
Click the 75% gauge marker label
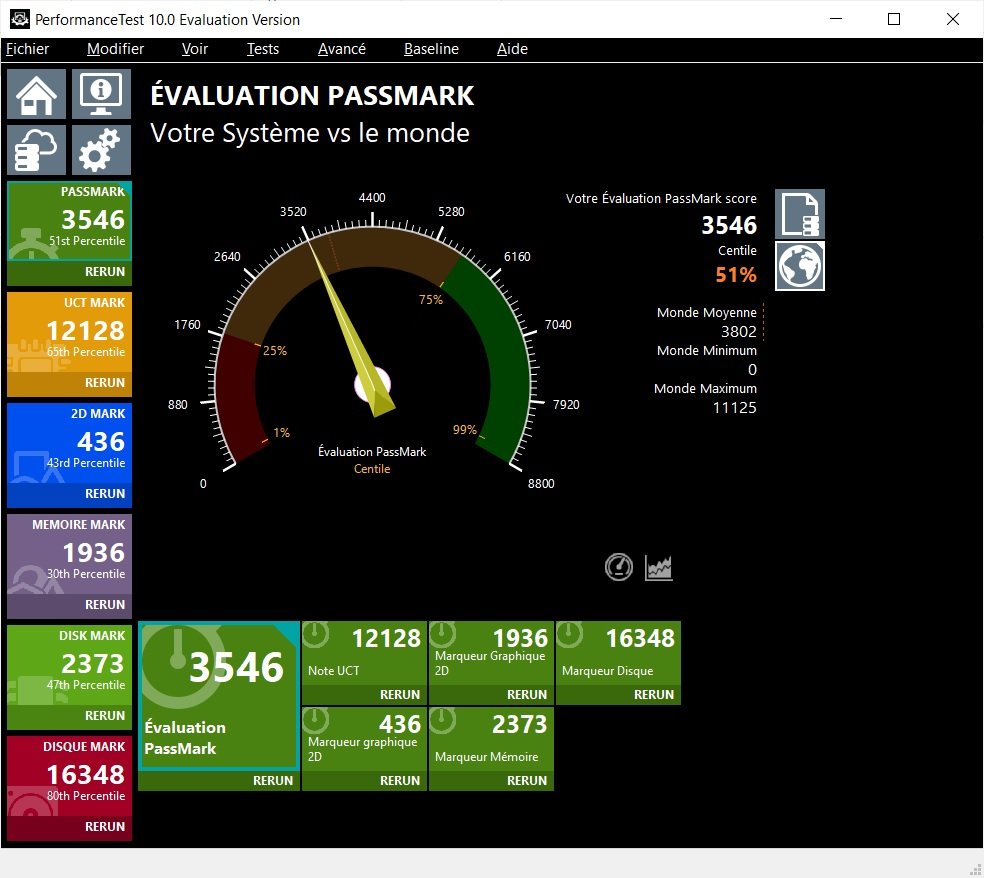[430, 300]
